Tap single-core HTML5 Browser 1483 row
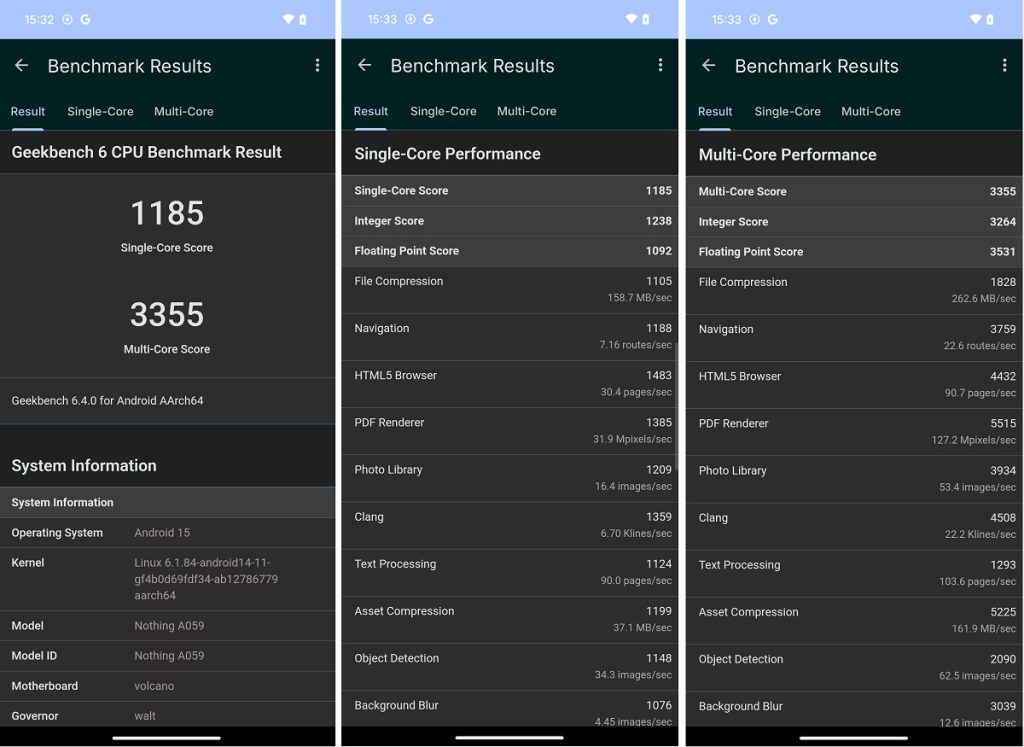1024x747 pixels. 509,383
